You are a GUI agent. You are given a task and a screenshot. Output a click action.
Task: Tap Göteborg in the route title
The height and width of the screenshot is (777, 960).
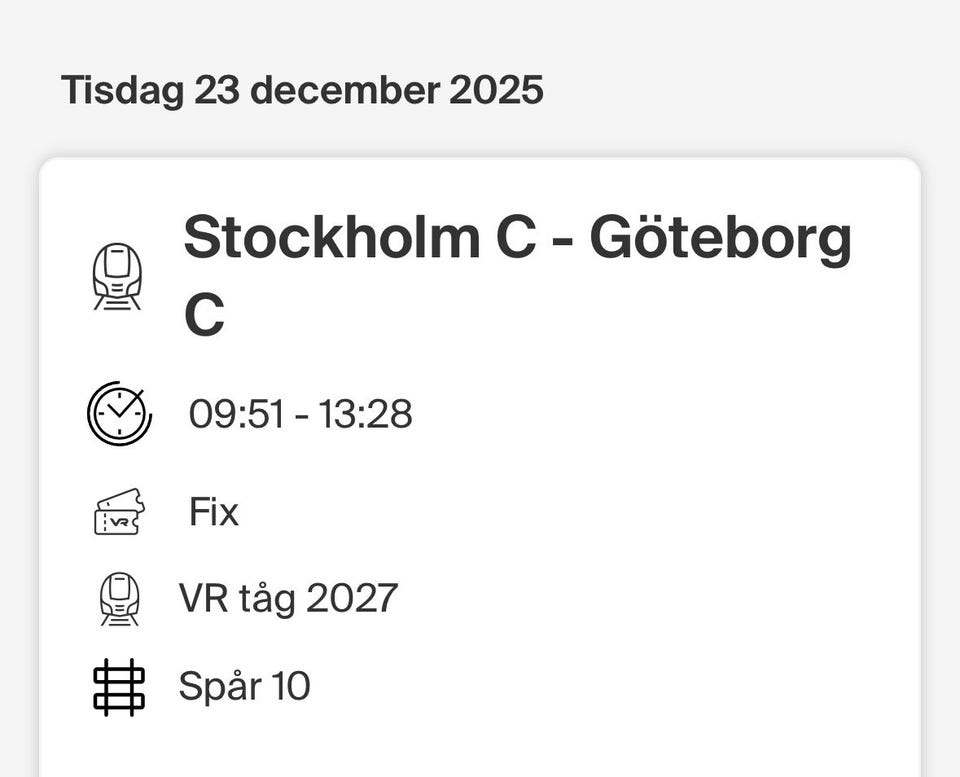pos(720,240)
